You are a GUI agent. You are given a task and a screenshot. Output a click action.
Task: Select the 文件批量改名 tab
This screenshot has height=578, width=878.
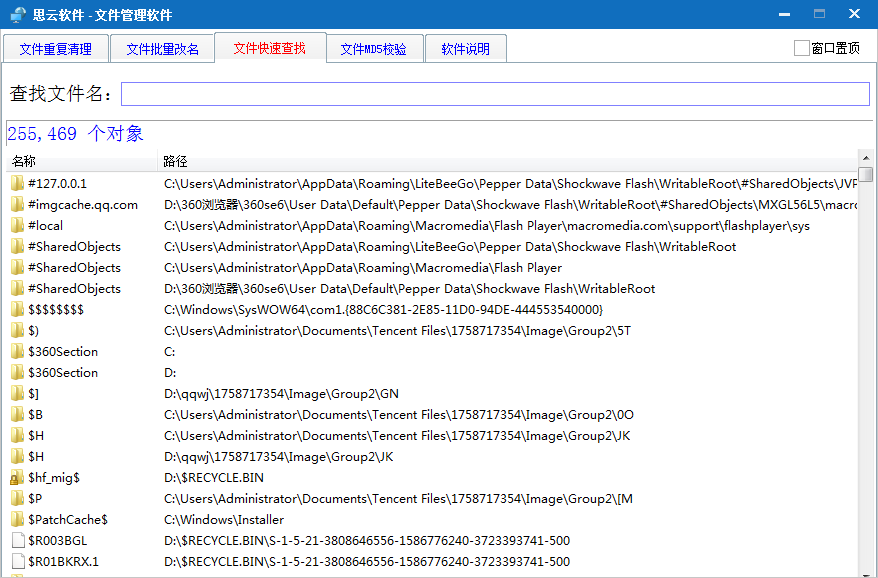pos(162,47)
